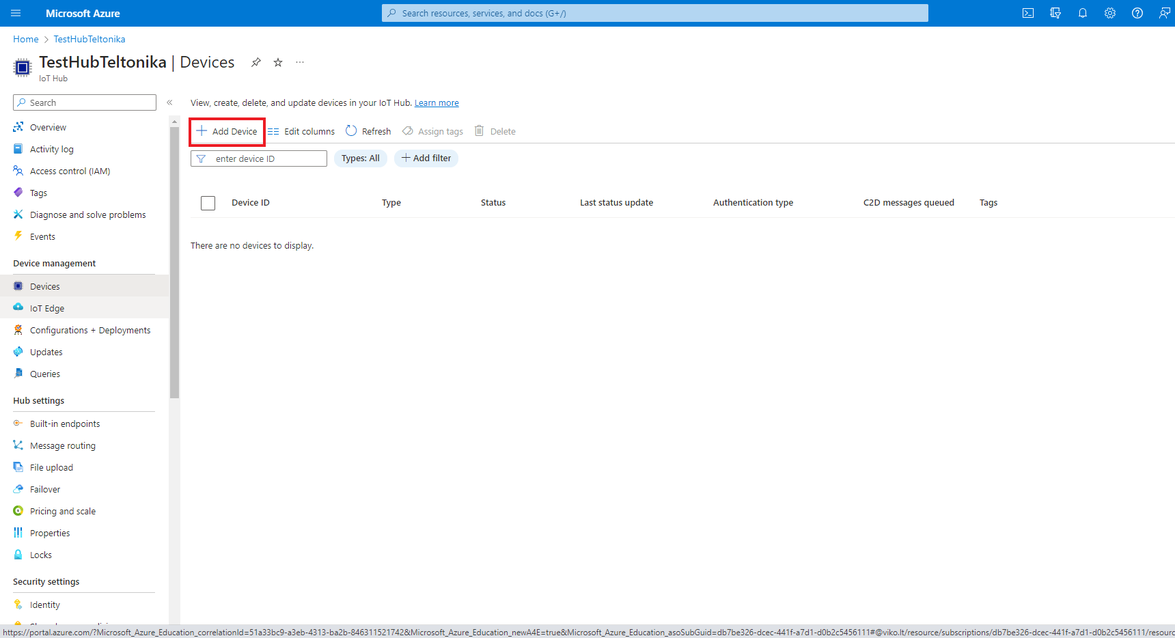Open the portal settings gear
This screenshot has width=1175, height=638.
1110,13
